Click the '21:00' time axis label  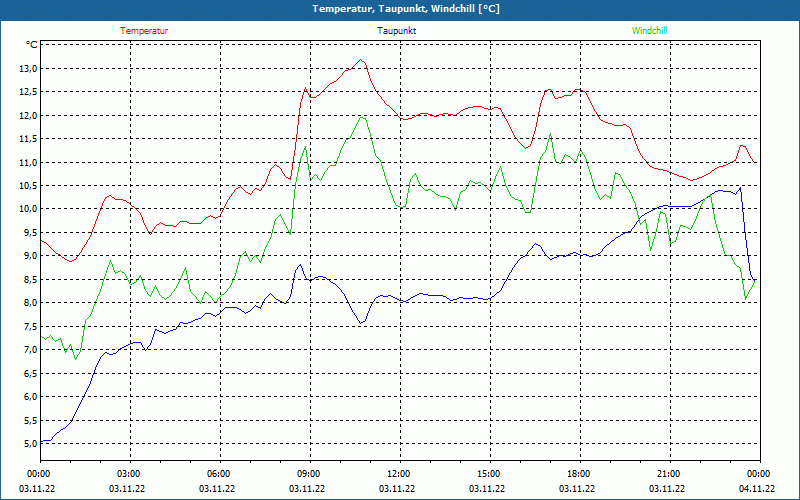coord(670,474)
